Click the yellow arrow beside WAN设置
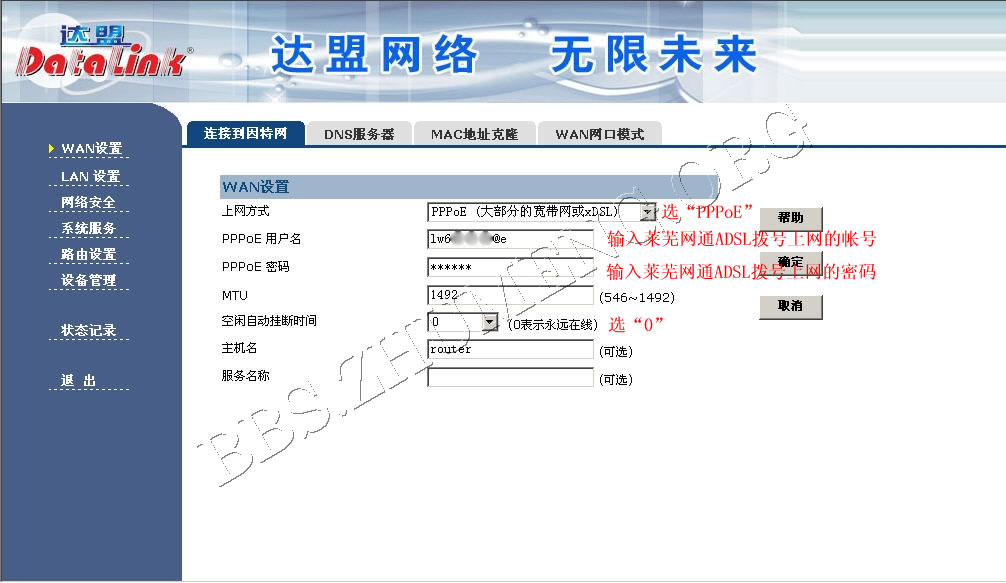Screen dimensions: 1006x583 [x=51, y=149]
